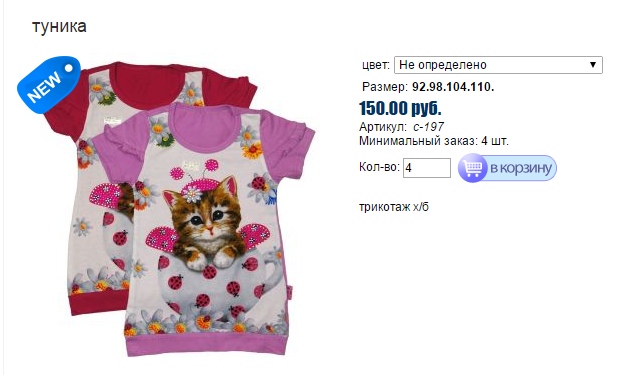Click the 'Артикул:' label
The height and width of the screenshot is (375, 626).
[x=383, y=127]
